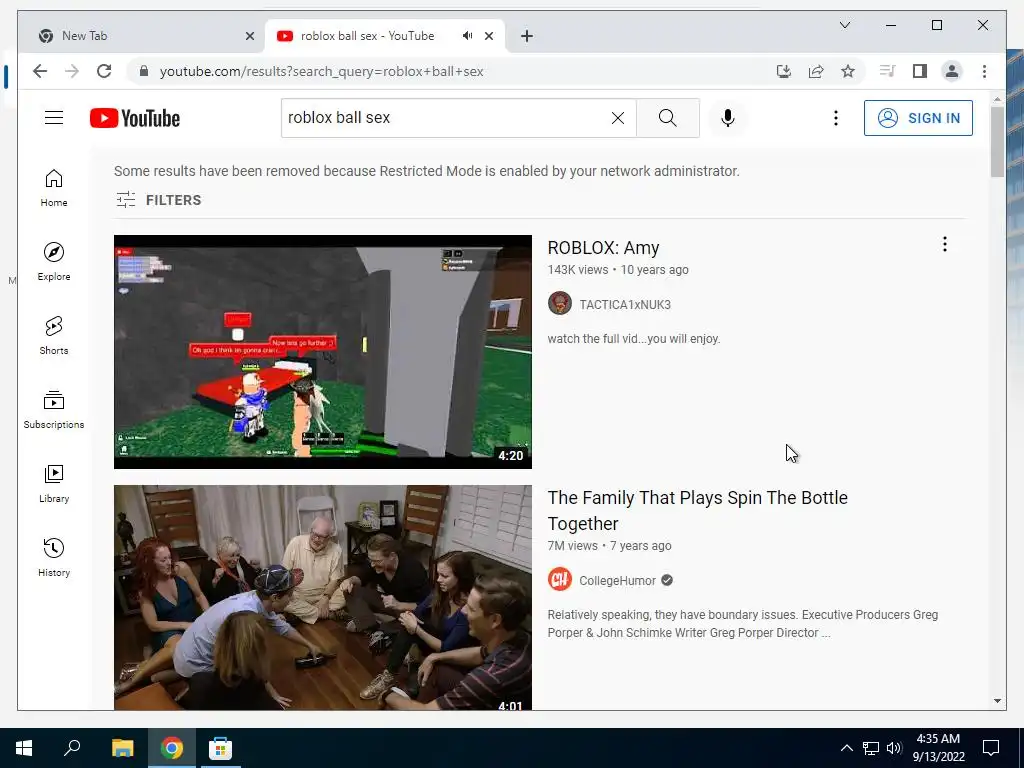Toggle the Chrome side panel

click(x=920, y=71)
